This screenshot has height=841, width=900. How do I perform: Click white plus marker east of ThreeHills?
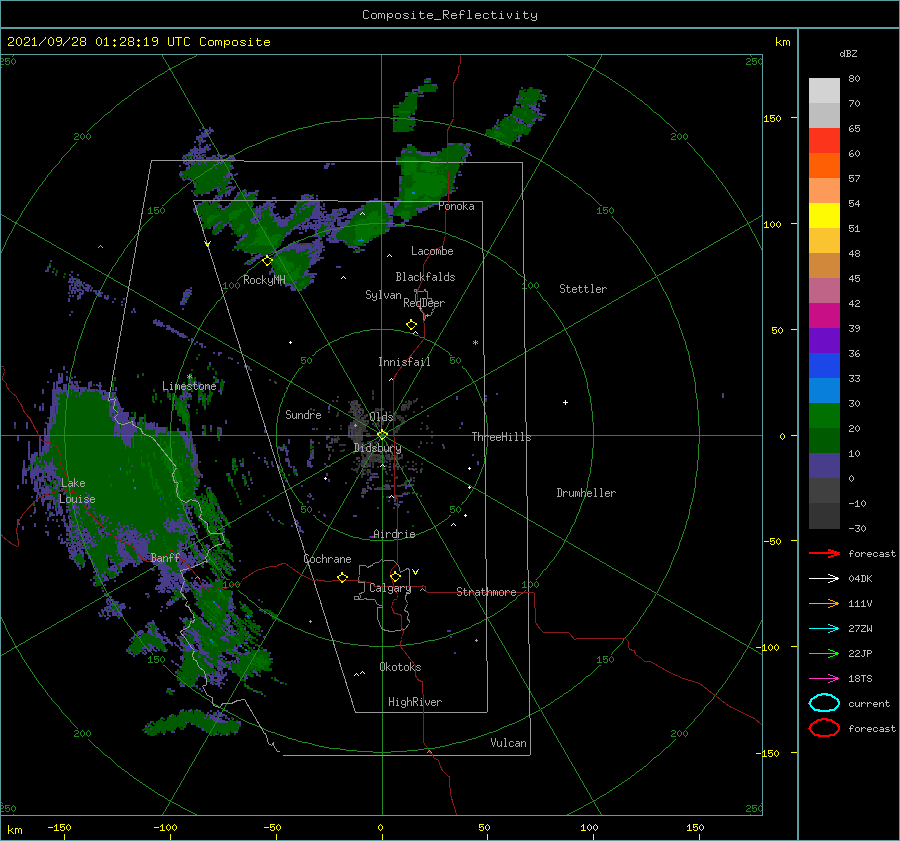pos(565,402)
